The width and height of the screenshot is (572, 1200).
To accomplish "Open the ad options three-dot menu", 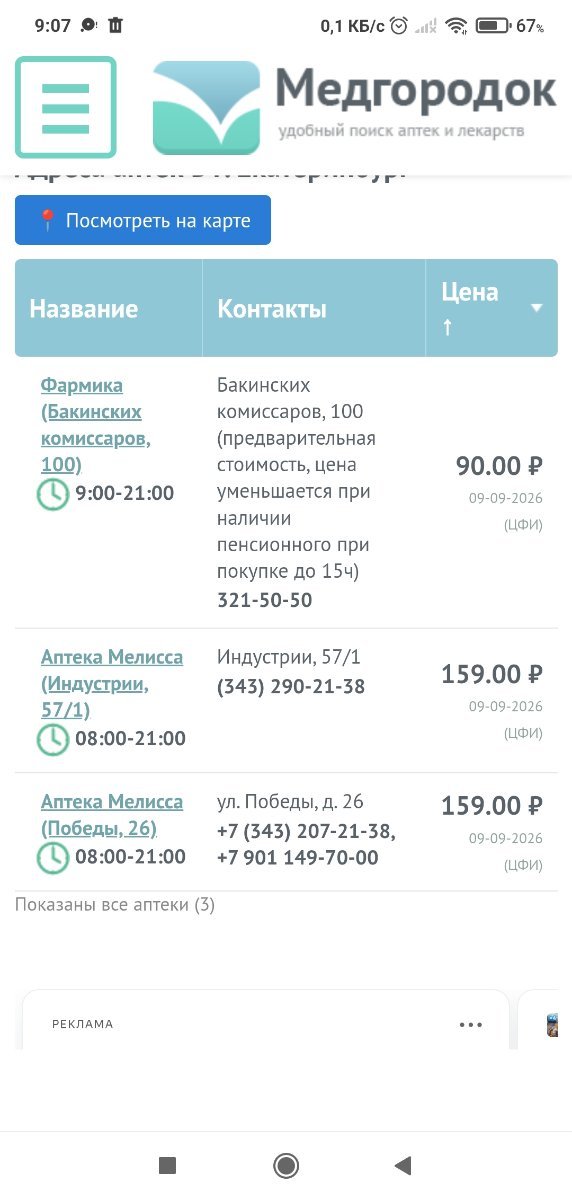I will click(471, 1025).
